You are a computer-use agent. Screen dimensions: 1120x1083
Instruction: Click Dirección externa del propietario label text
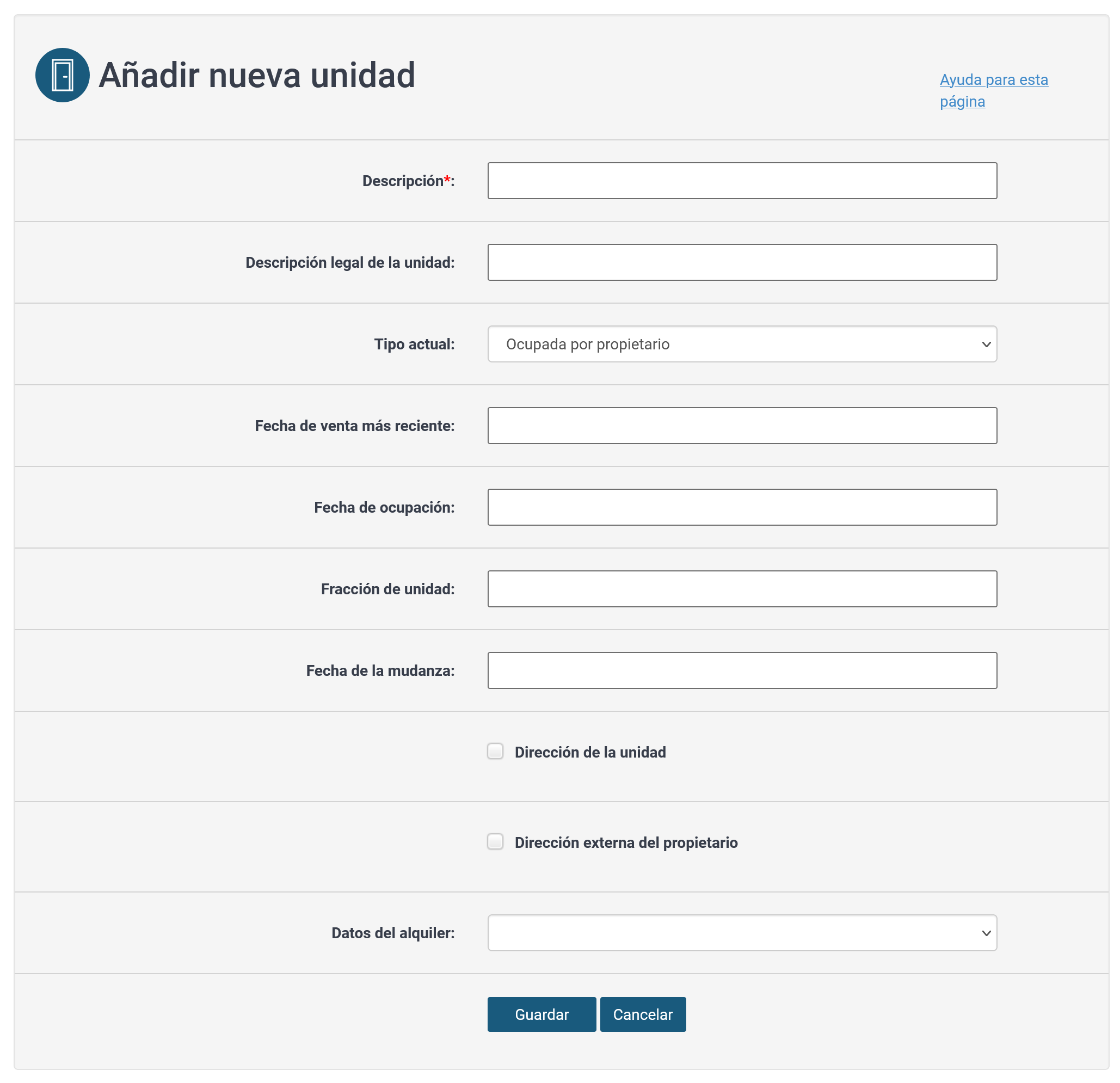tap(626, 843)
